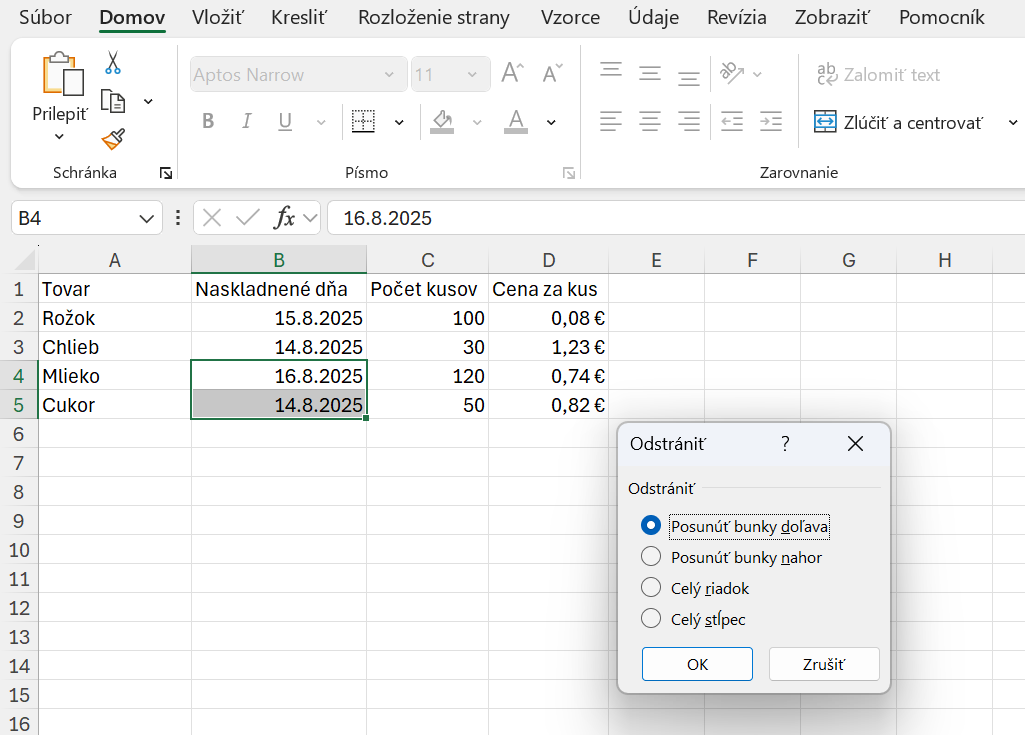Viewport: 1025px width, 735px height.
Task: Apply cell borders icon
Action: (363, 122)
